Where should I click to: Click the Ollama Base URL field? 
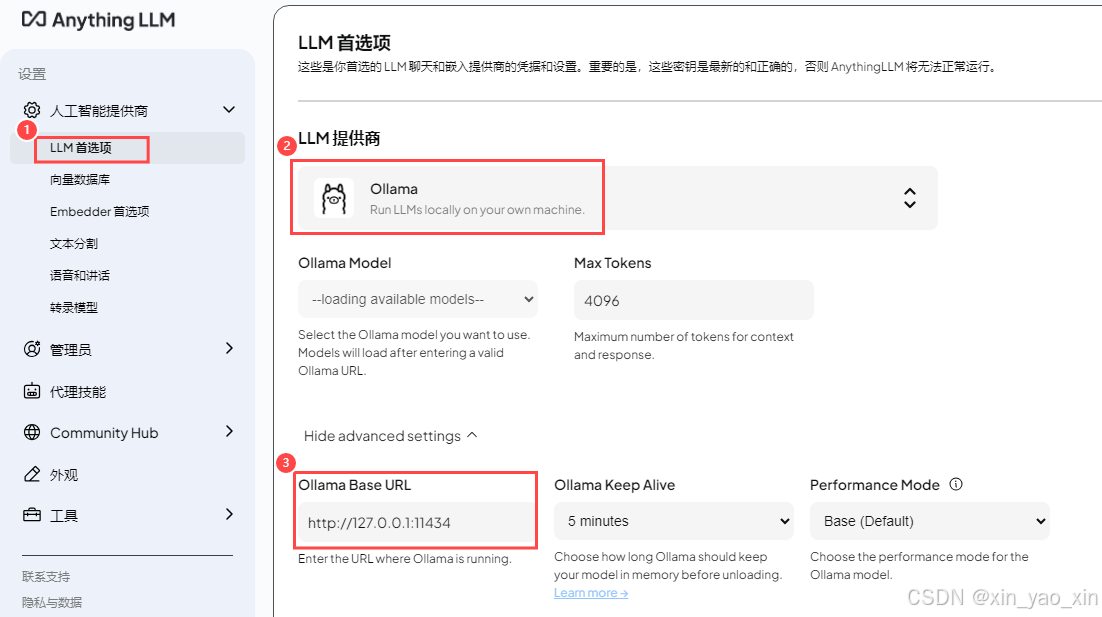point(417,523)
